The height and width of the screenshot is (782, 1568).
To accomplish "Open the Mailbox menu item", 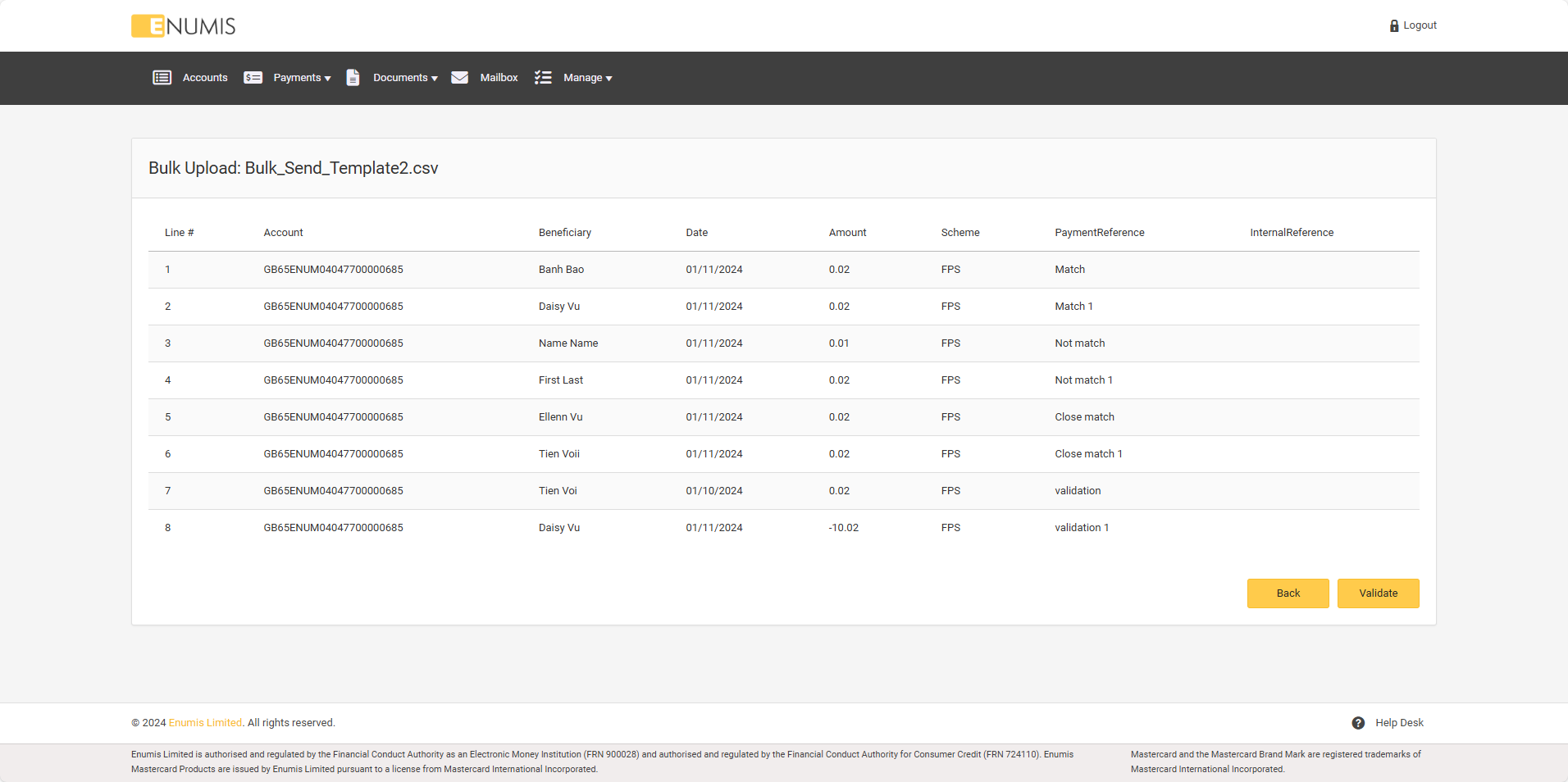I will coord(499,78).
